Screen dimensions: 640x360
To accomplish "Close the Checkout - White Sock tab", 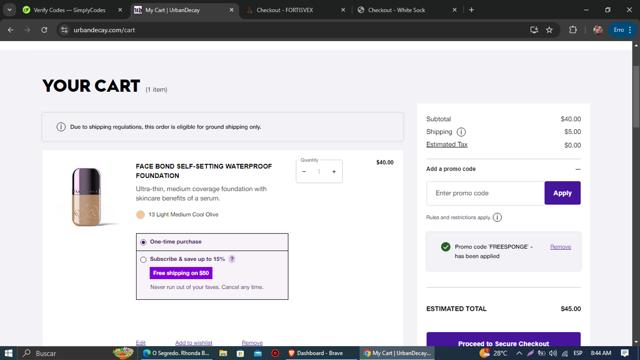I will coord(454,10).
